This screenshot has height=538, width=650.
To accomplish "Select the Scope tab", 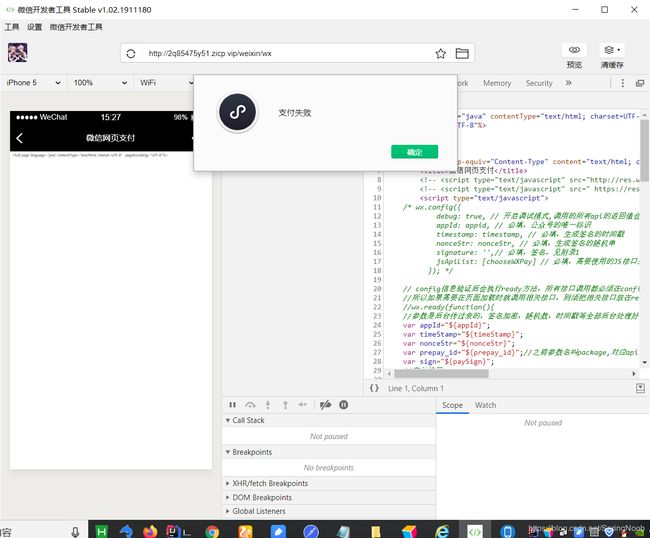I will point(452,405).
